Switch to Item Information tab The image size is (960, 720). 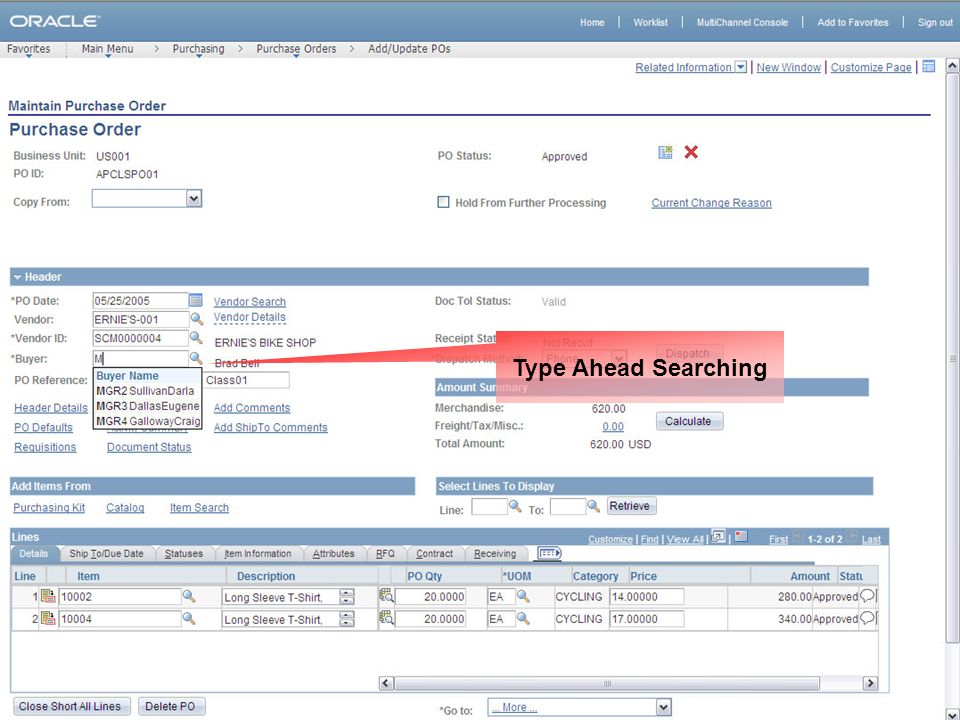[258, 553]
